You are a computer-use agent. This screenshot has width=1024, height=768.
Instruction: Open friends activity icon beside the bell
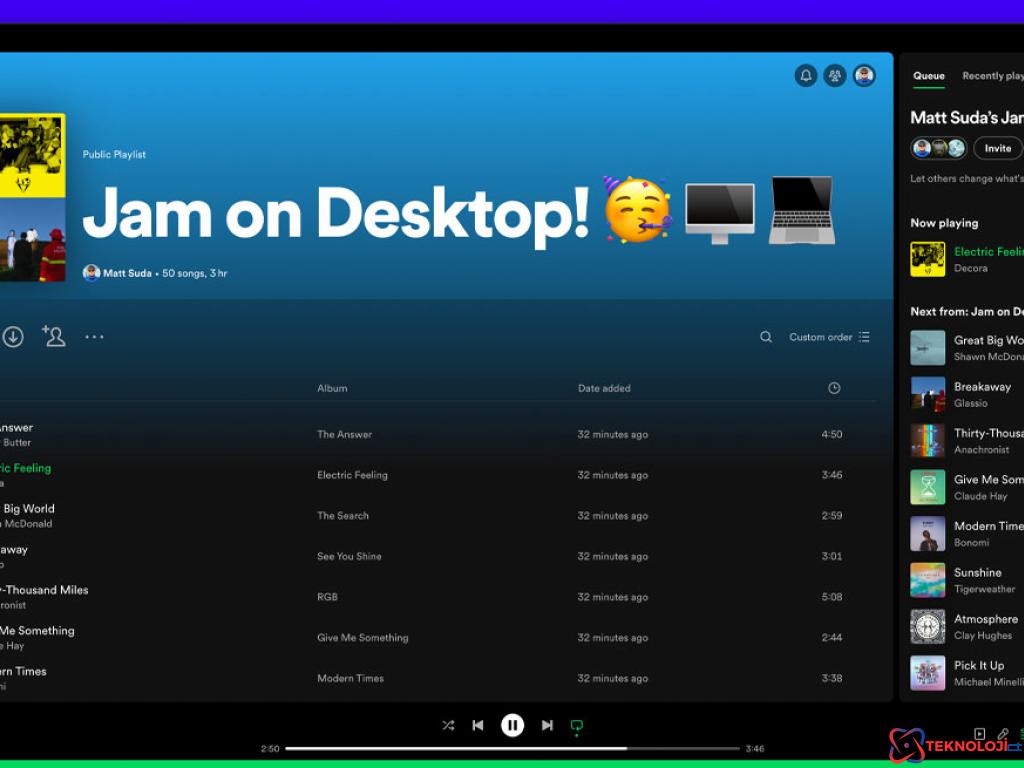pyautogui.click(x=835, y=76)
